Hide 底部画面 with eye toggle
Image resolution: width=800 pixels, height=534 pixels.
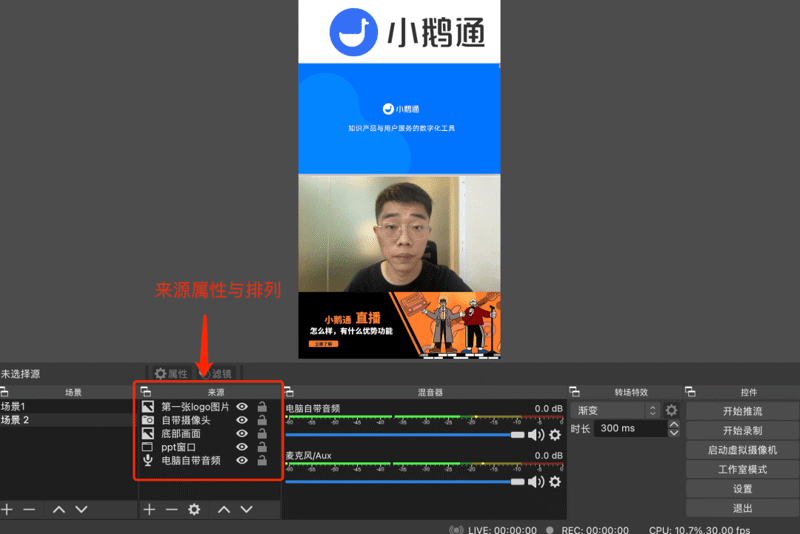242,434
